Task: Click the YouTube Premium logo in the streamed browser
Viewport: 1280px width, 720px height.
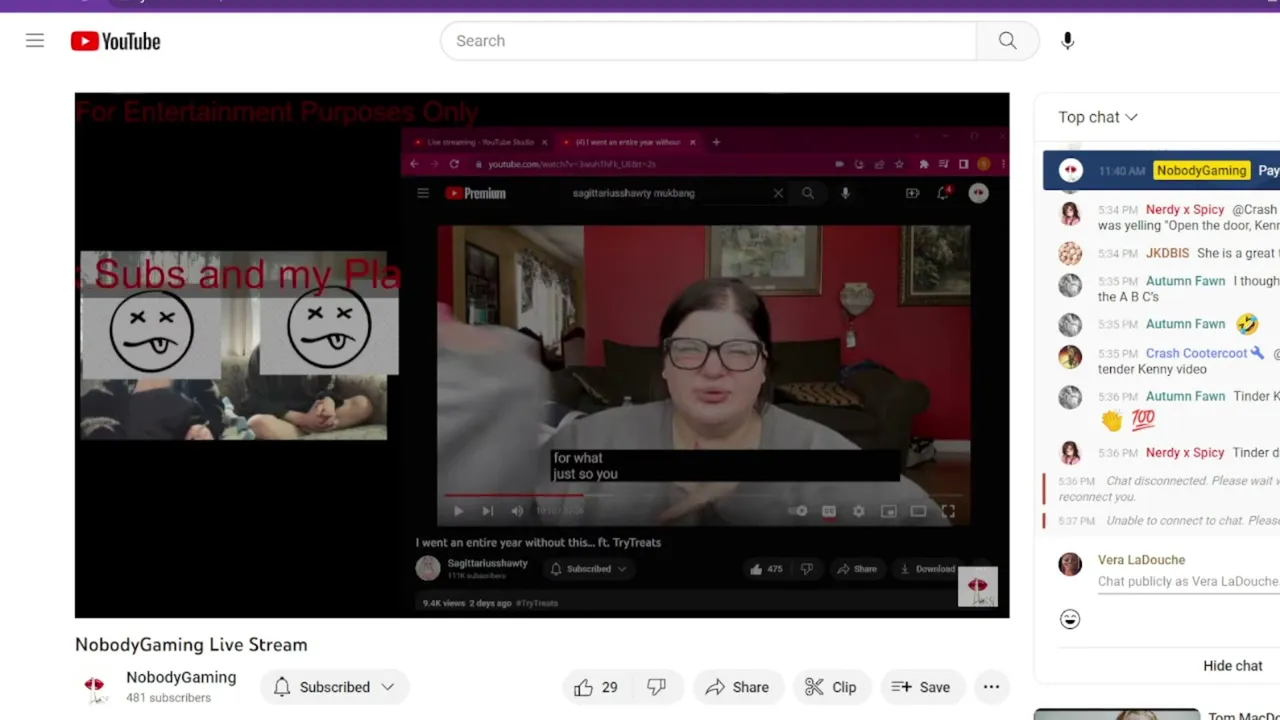Action: tap(476, 193)
